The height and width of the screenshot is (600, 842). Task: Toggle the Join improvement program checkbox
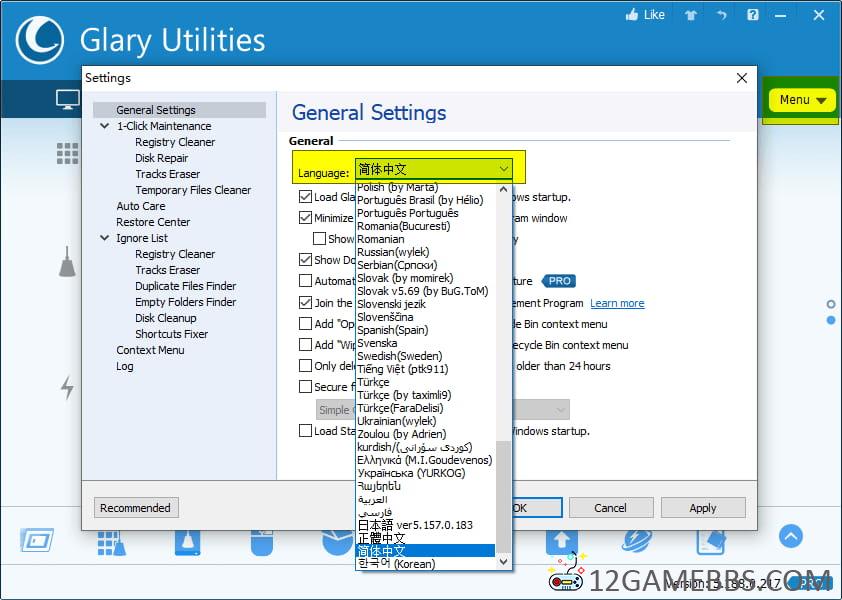(306, 303)
